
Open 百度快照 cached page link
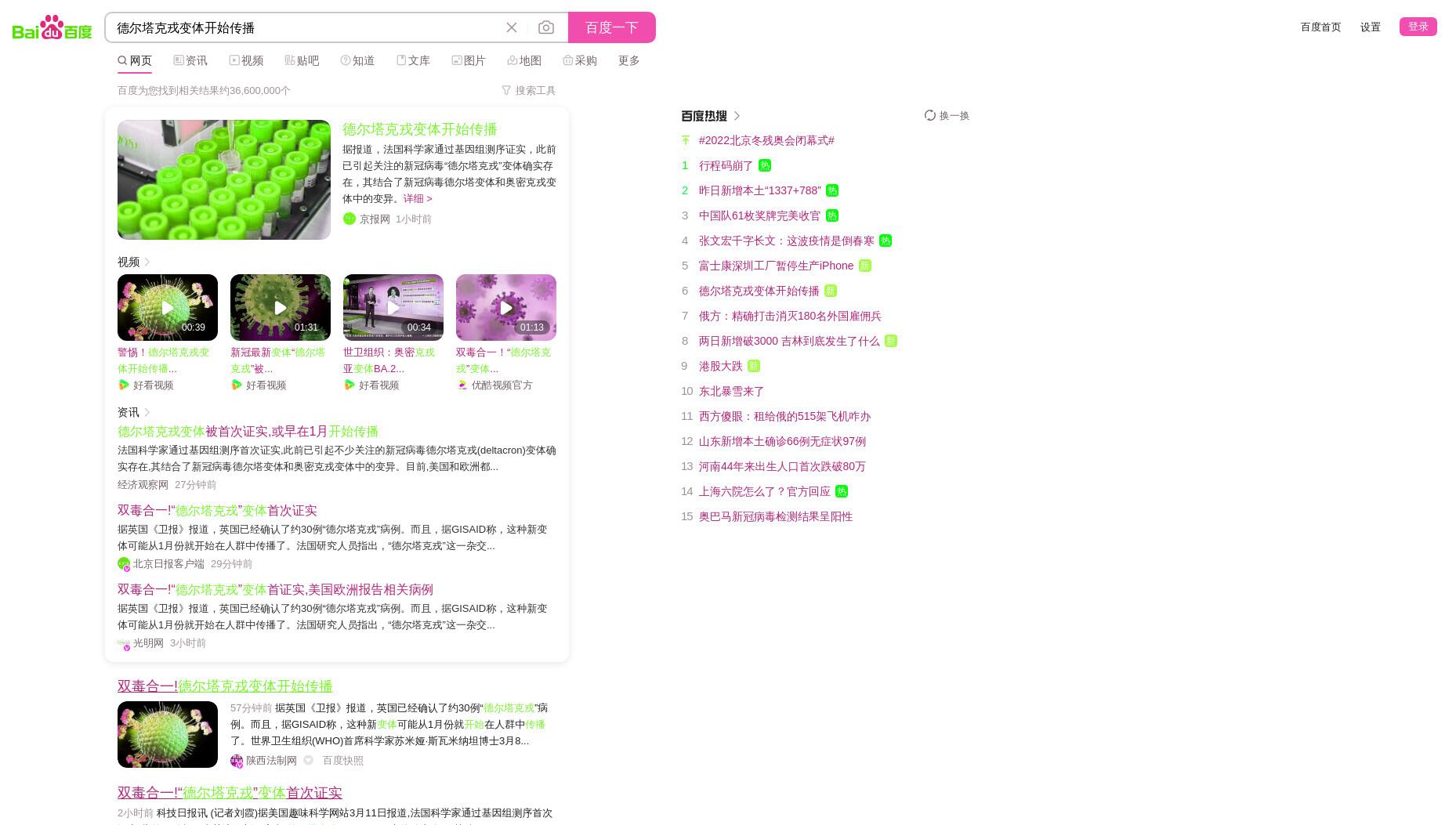pos(343,760)
